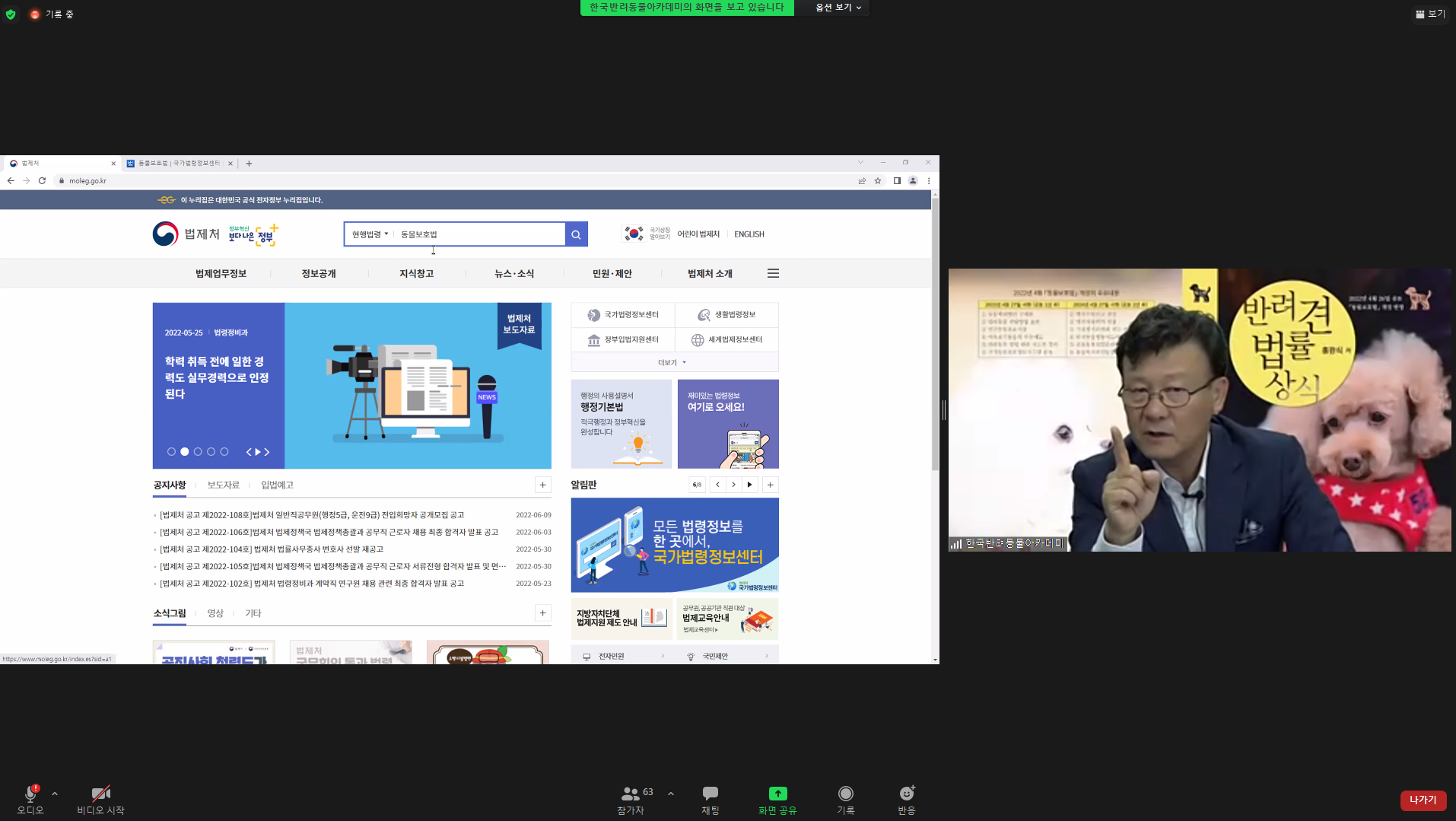1456x821 pixels.
Task: Open the Zoom 채팅 chat panel
Action: pyautogui.click(x=711, y=800)
